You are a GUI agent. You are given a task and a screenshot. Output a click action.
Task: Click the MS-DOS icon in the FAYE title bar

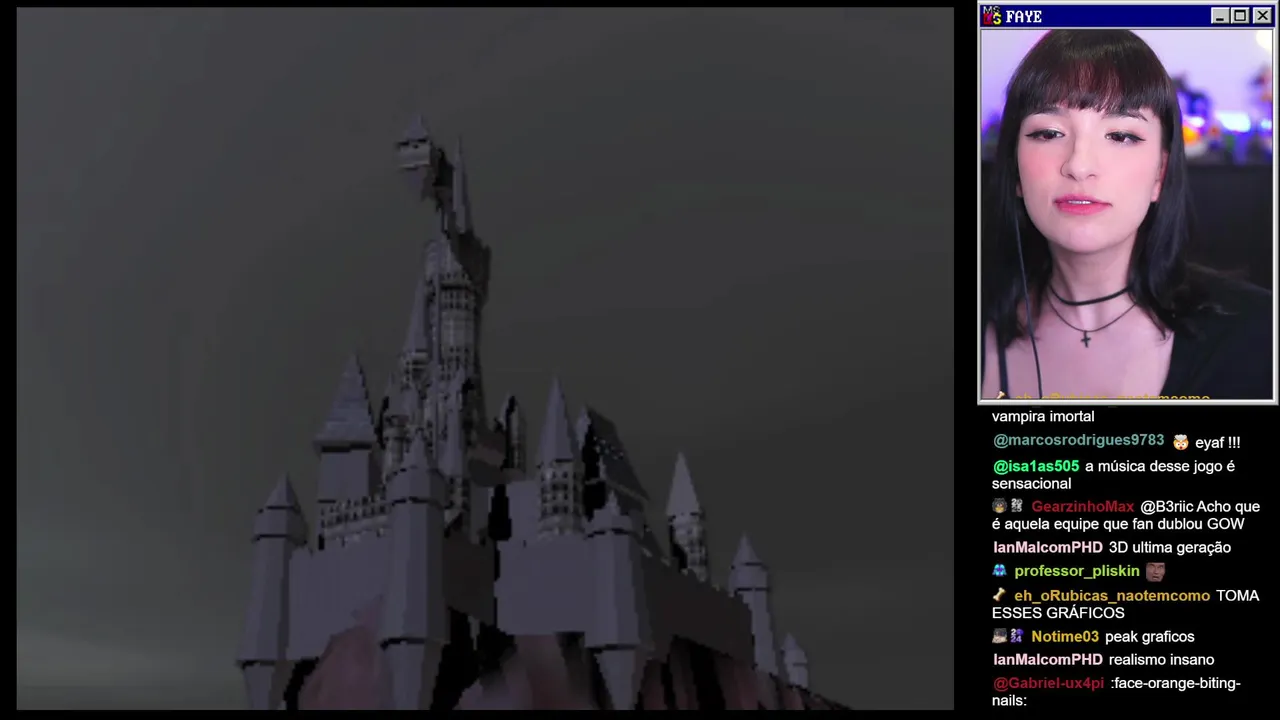point(992,16)
